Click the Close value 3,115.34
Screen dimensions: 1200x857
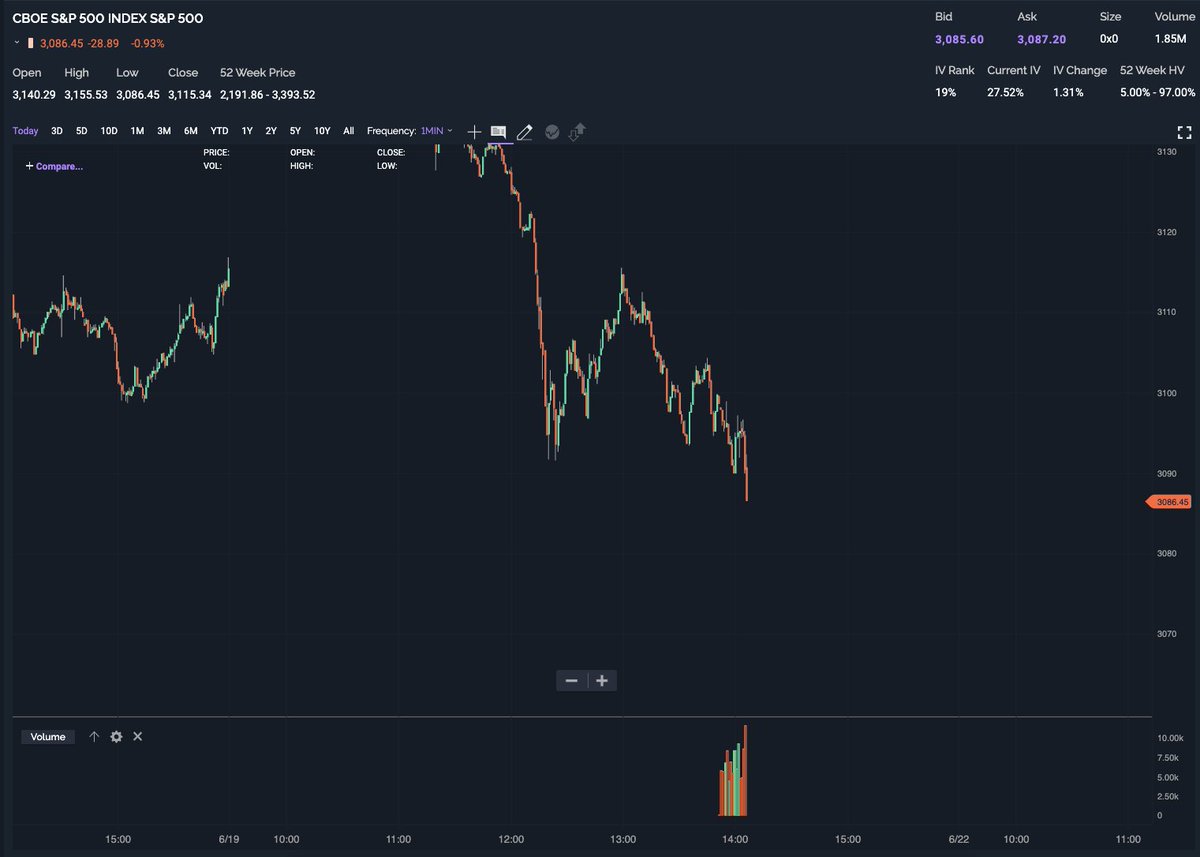(x=189, y=94)
